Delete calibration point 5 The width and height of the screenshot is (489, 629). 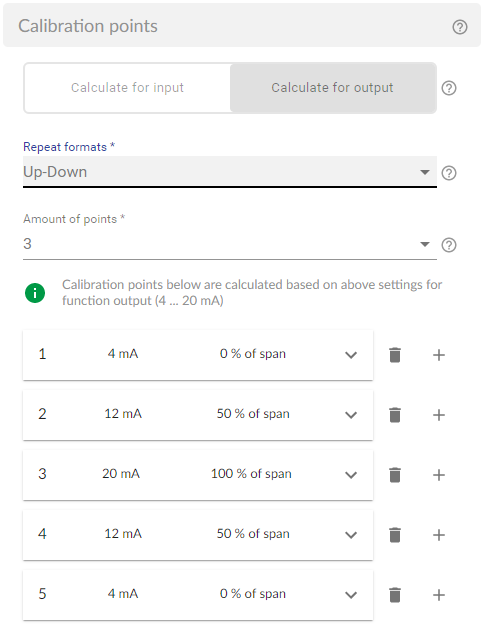point(395,595)
